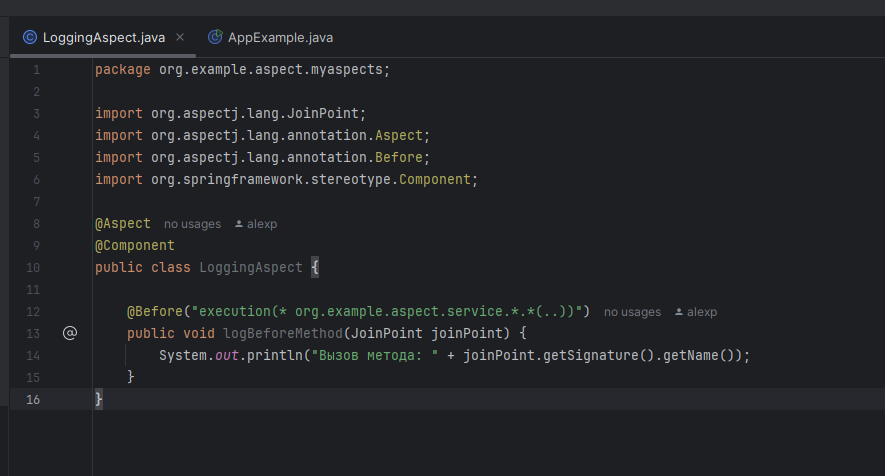Close the LoggingAspect.java tab

(x=180, y=37)
